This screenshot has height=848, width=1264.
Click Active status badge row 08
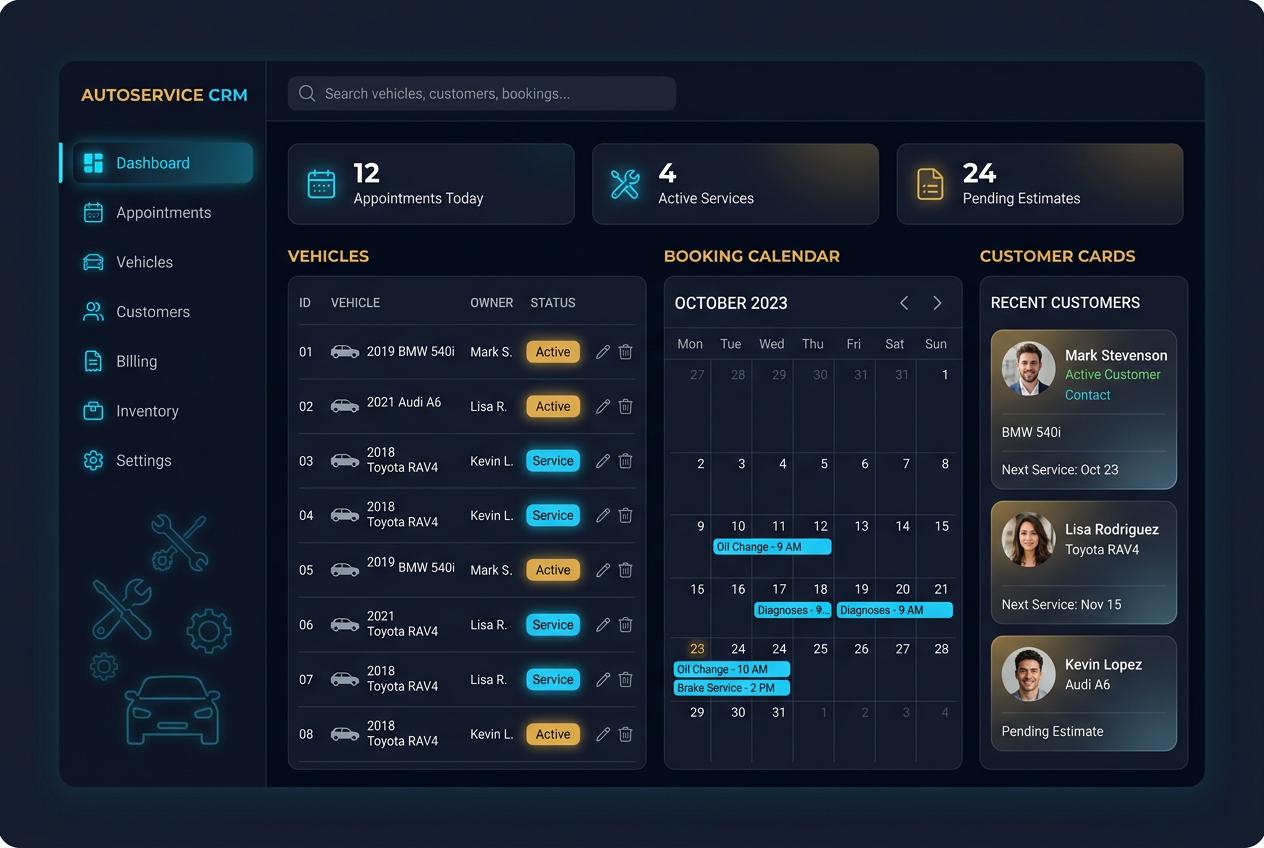[553, 734]
